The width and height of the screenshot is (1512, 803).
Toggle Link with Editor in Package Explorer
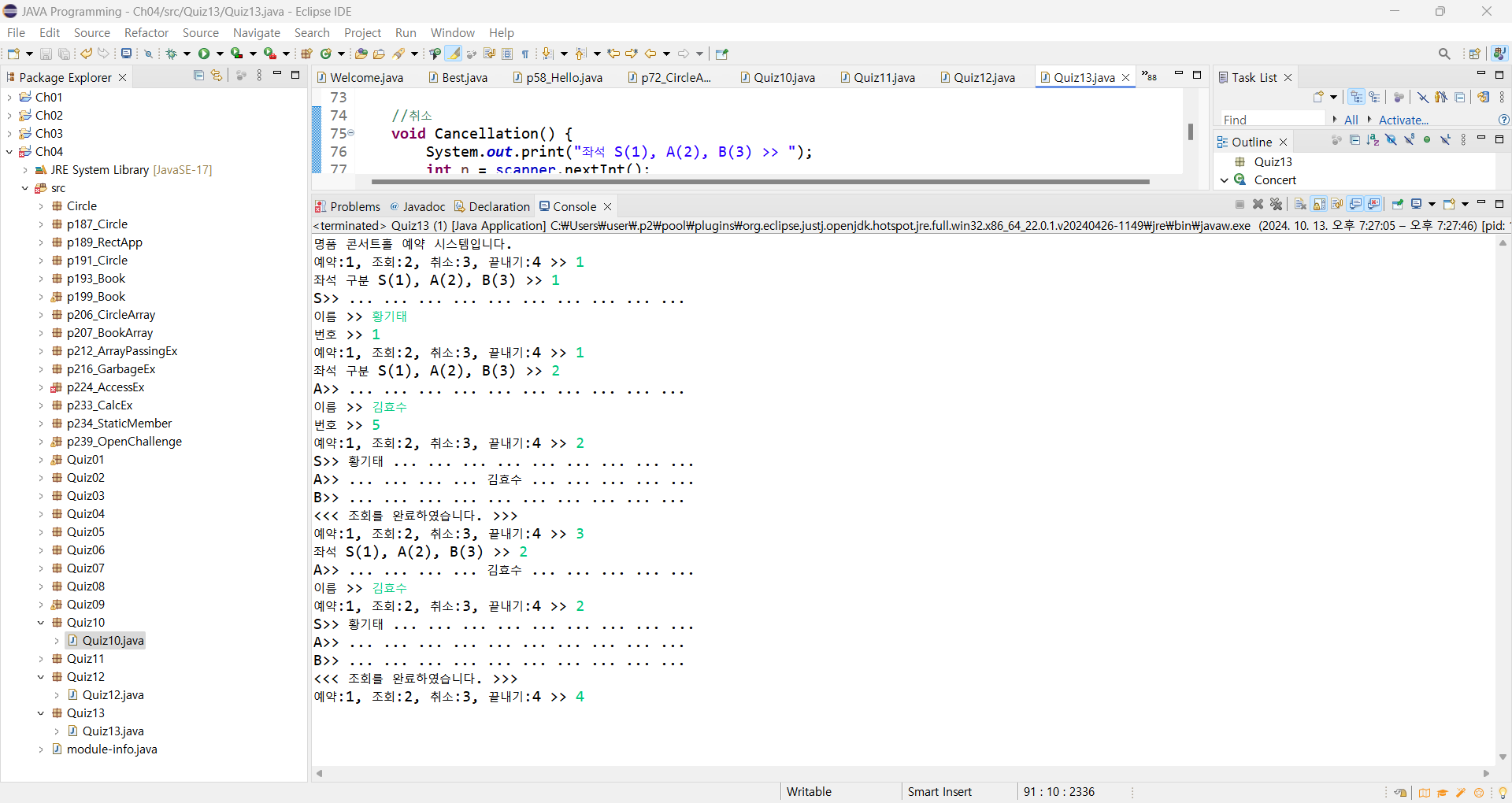click(x=217, y=76)
